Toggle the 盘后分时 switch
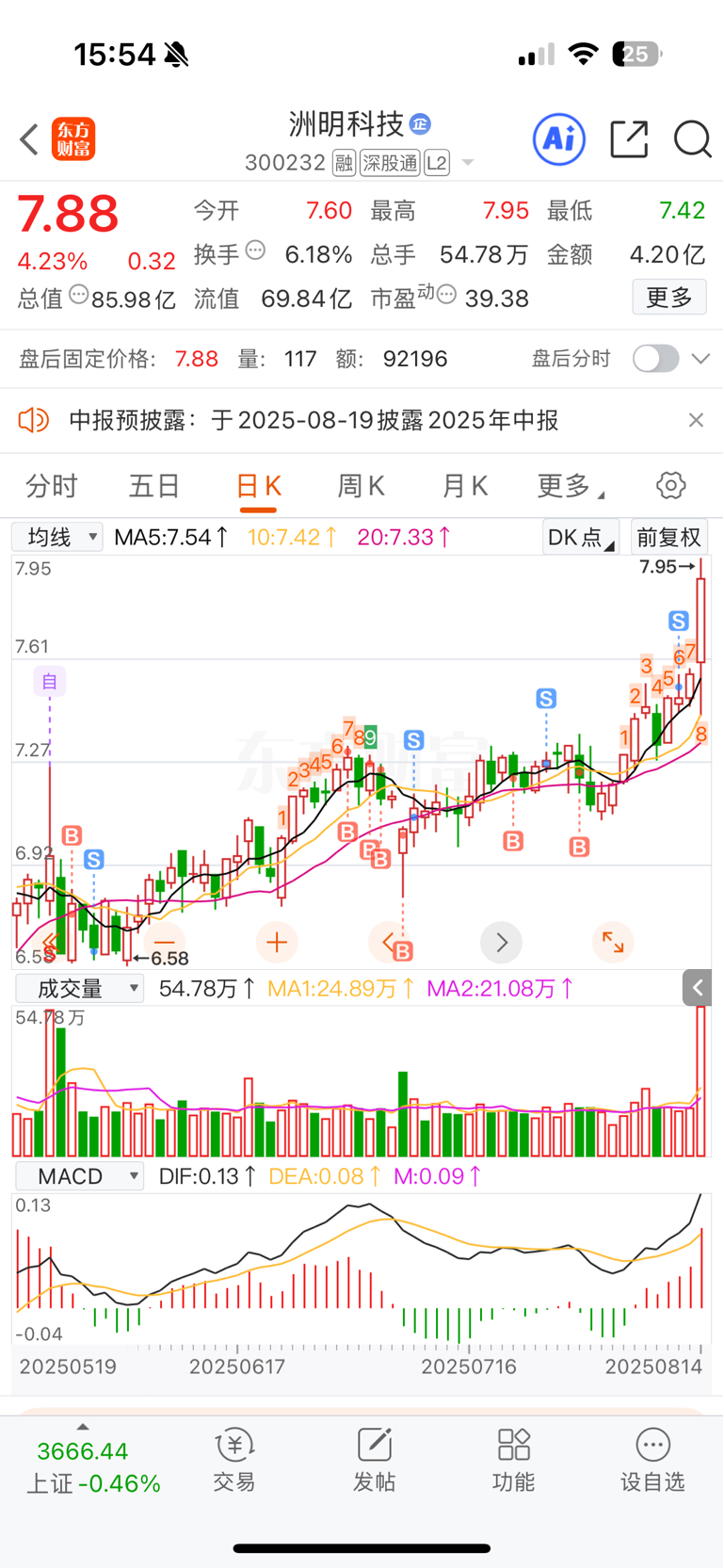The width and height of the screenshot is (724, 1568). [655, 359]
